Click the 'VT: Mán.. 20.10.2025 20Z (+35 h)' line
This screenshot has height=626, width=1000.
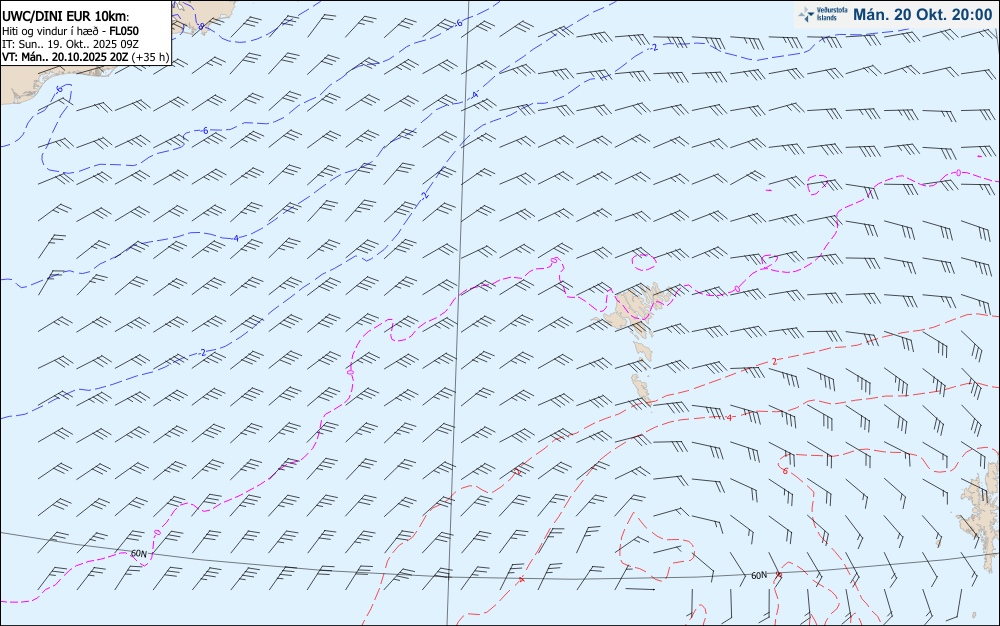pos(85,57)
